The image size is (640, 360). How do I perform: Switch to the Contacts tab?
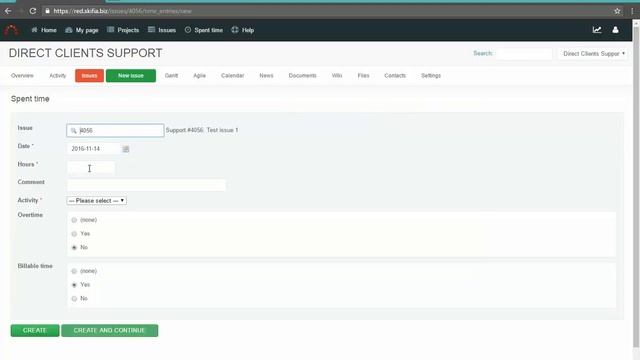pos(395,76)
